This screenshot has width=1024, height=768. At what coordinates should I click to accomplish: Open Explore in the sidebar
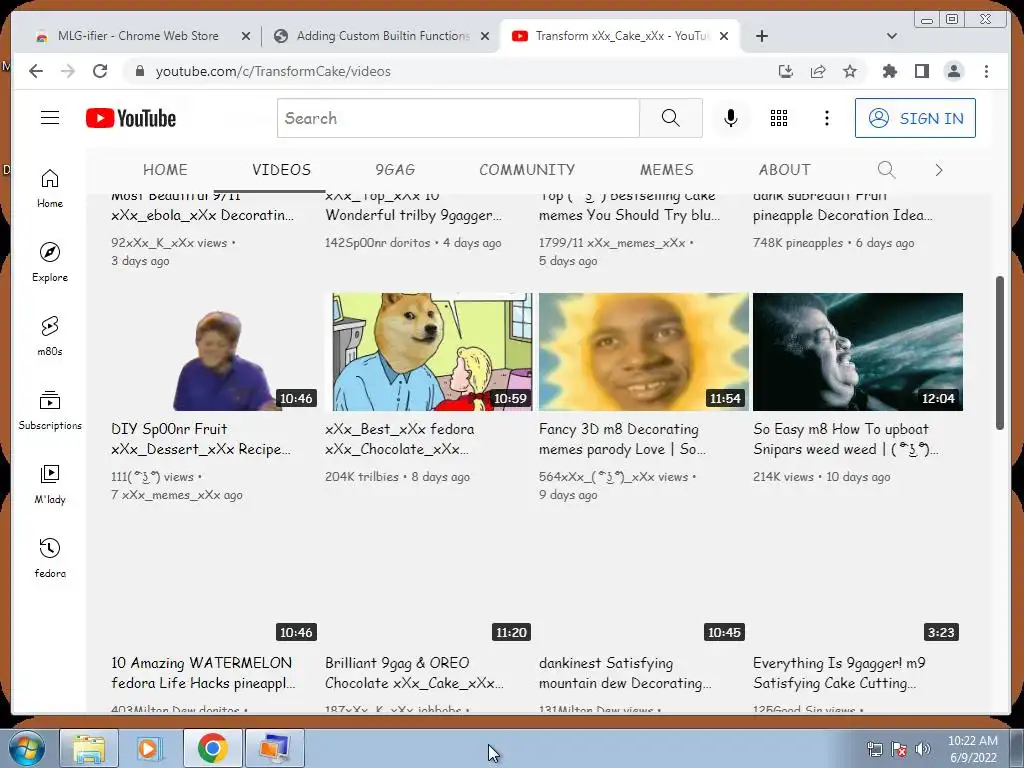coord(50,263)
